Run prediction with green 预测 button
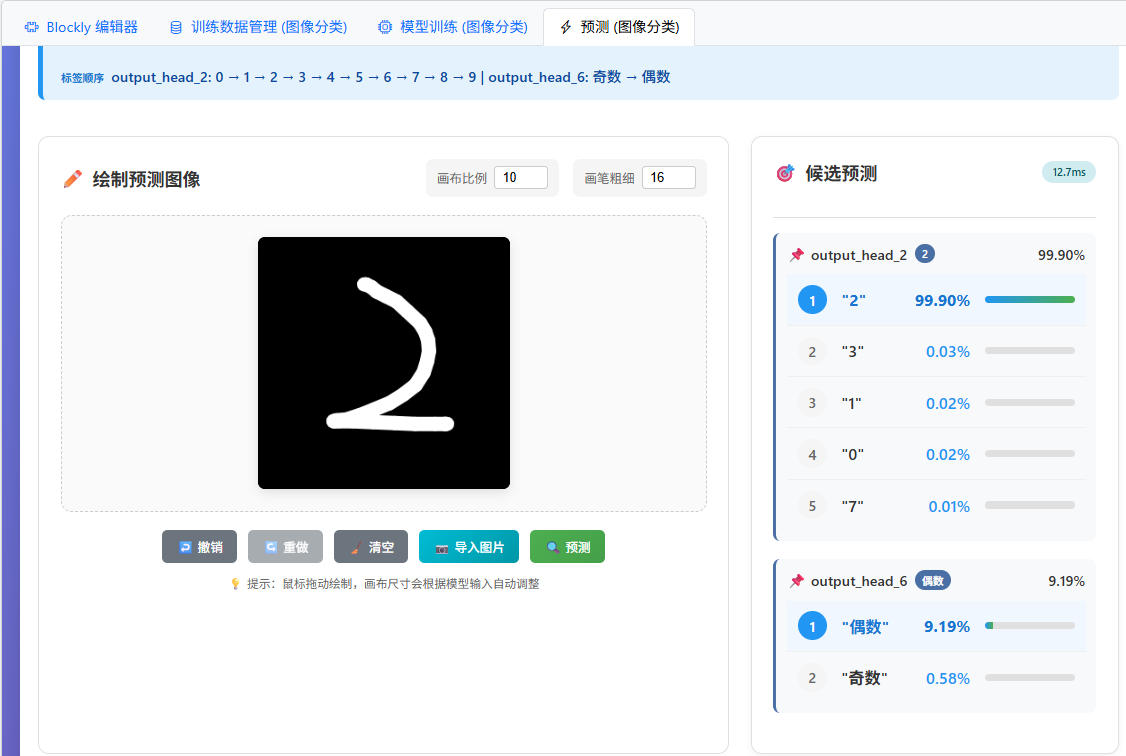 [567, 547]
